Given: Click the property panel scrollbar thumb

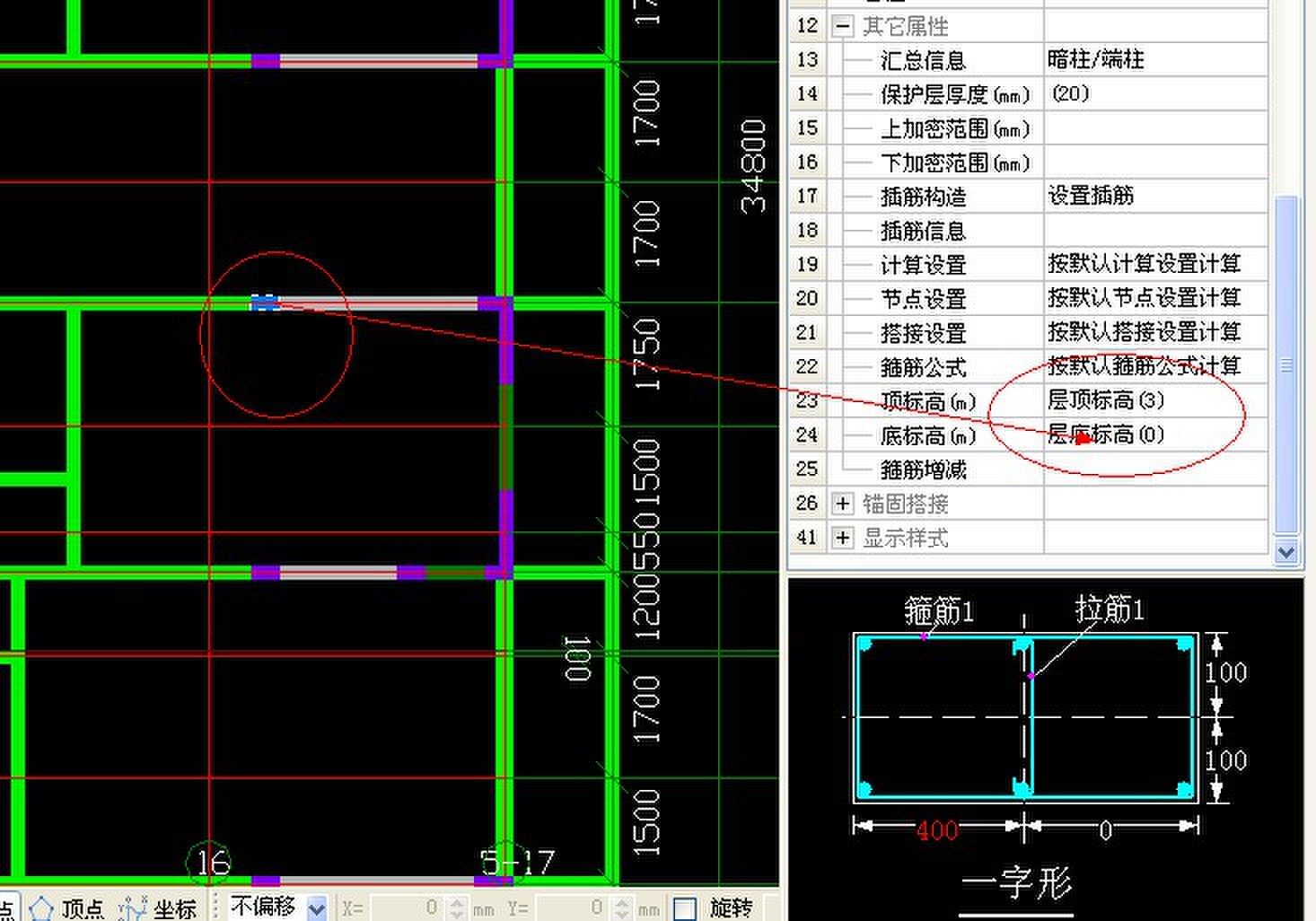Looking at the screenshot, I should click(x=1285, y=364).
